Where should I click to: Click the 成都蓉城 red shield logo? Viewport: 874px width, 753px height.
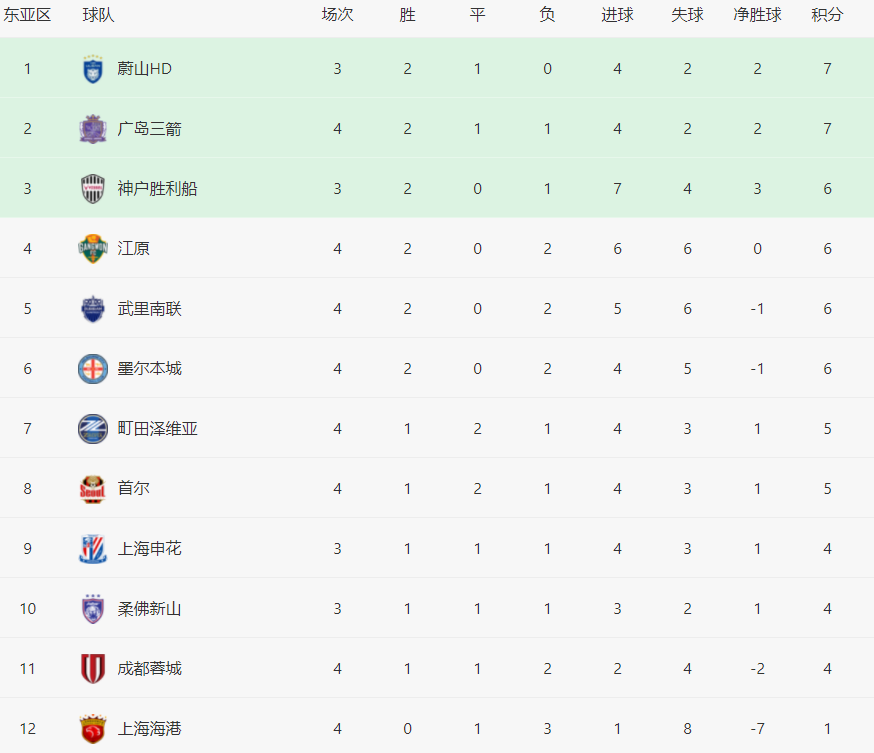[x=93, y=669]
